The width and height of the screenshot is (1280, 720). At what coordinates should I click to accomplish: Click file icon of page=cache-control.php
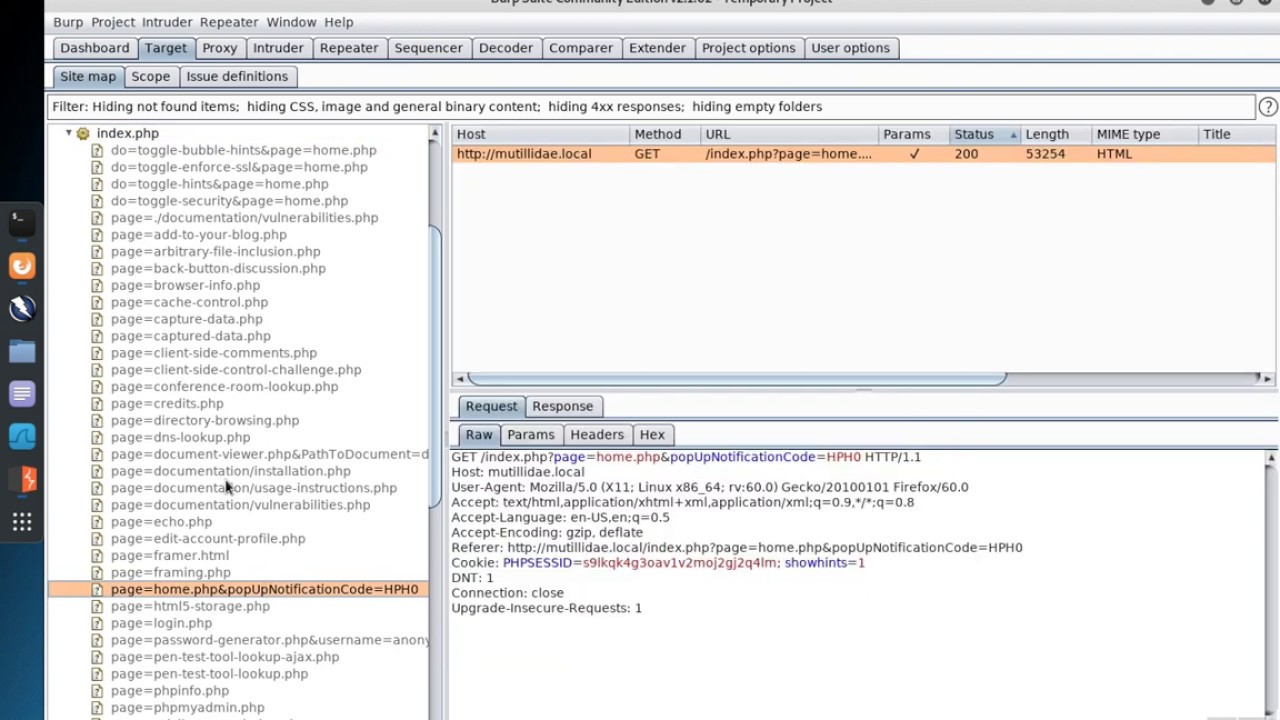click(97, 302)
